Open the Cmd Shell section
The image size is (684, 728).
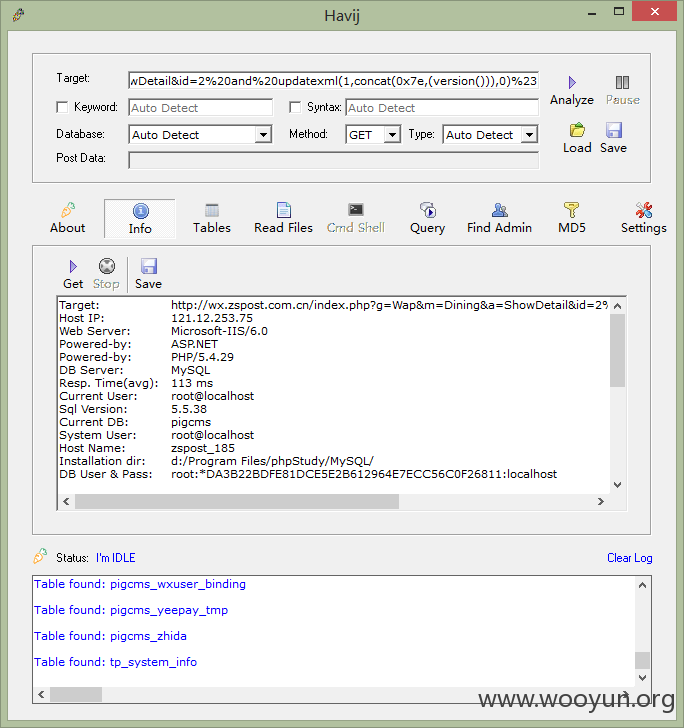click(356, 218)
